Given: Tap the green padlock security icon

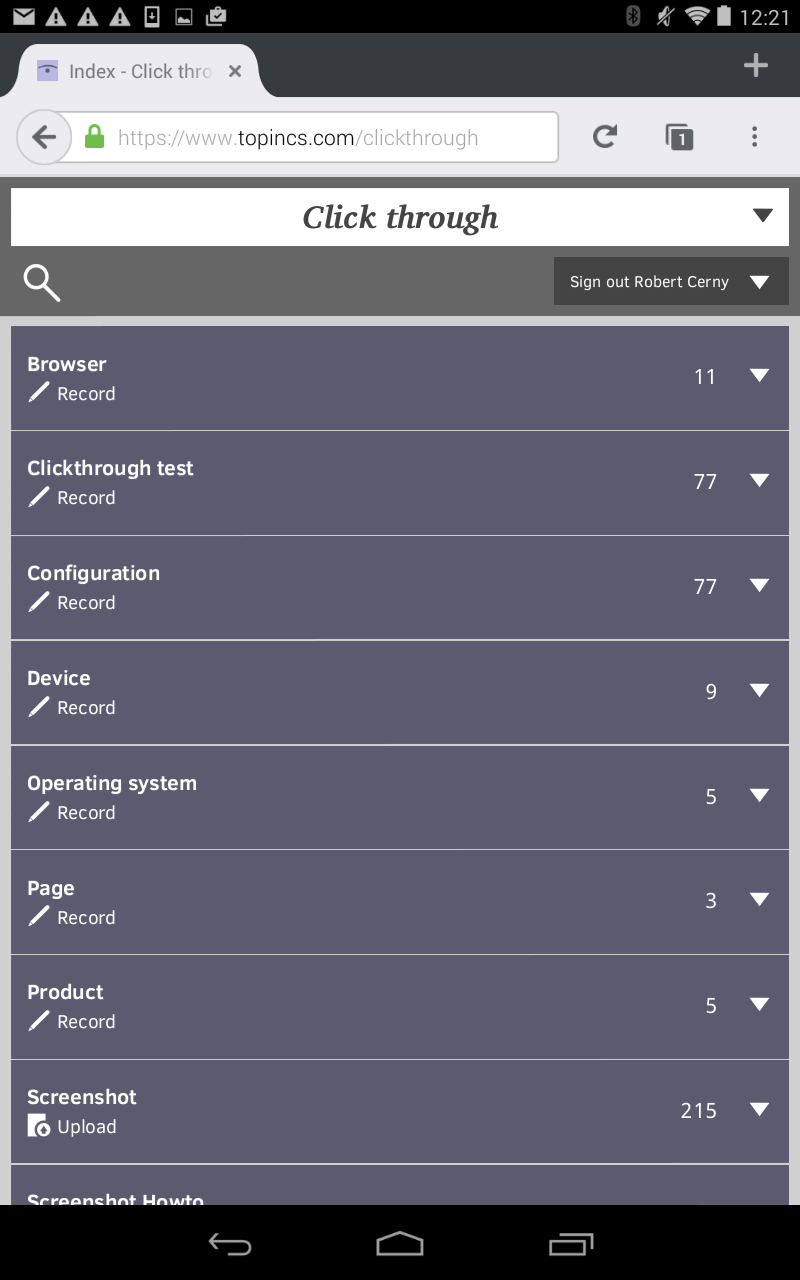Looking at the screenshot, I should pos(95,137).
